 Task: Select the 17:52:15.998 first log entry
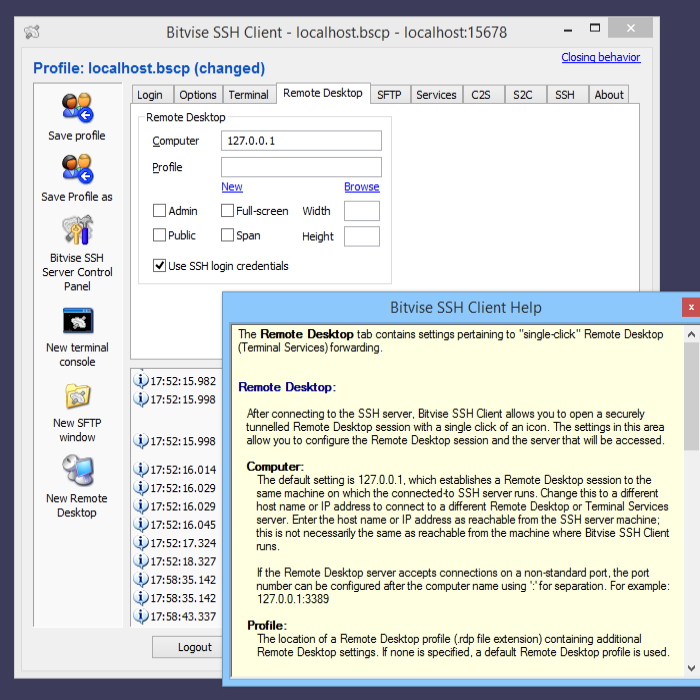pyautogui.click(x=183, y=399)
